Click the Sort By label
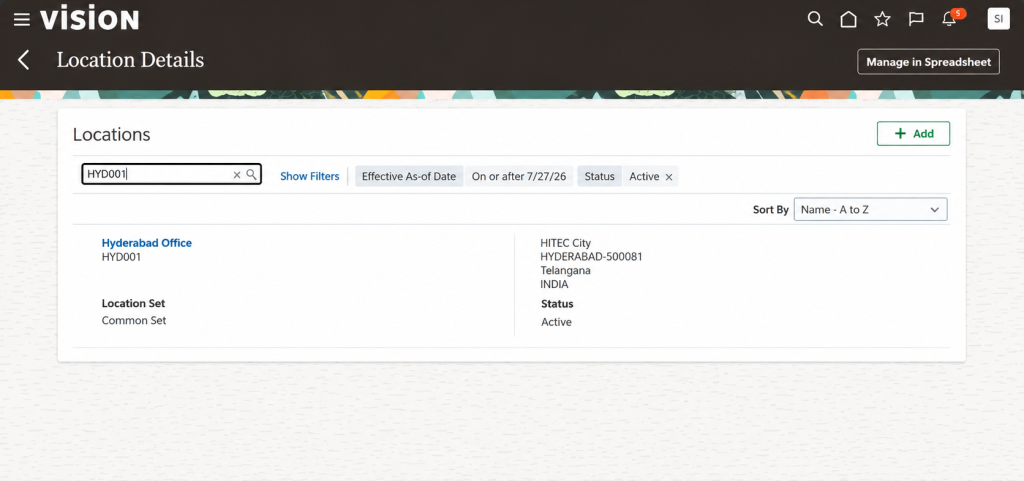The height and width of the screenshot is (481, 1024). (771, 210)
